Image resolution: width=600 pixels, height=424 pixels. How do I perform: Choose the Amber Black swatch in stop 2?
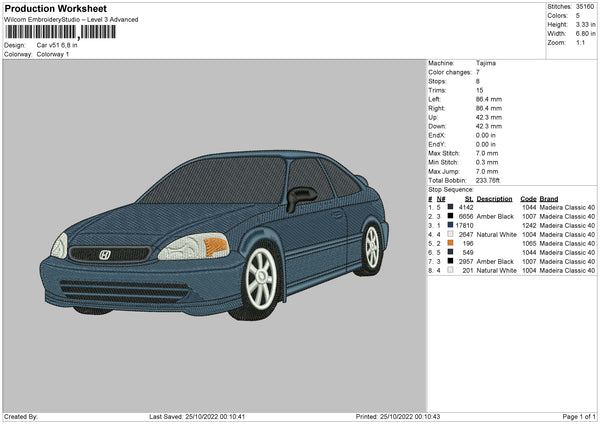click(x=452, y=216)
